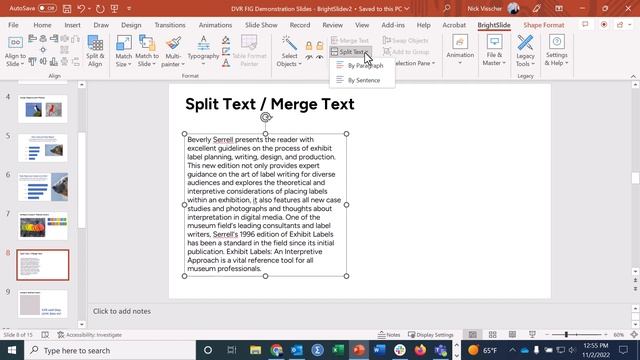
Task: Switch to the Design tab
Action: [131, 25]
